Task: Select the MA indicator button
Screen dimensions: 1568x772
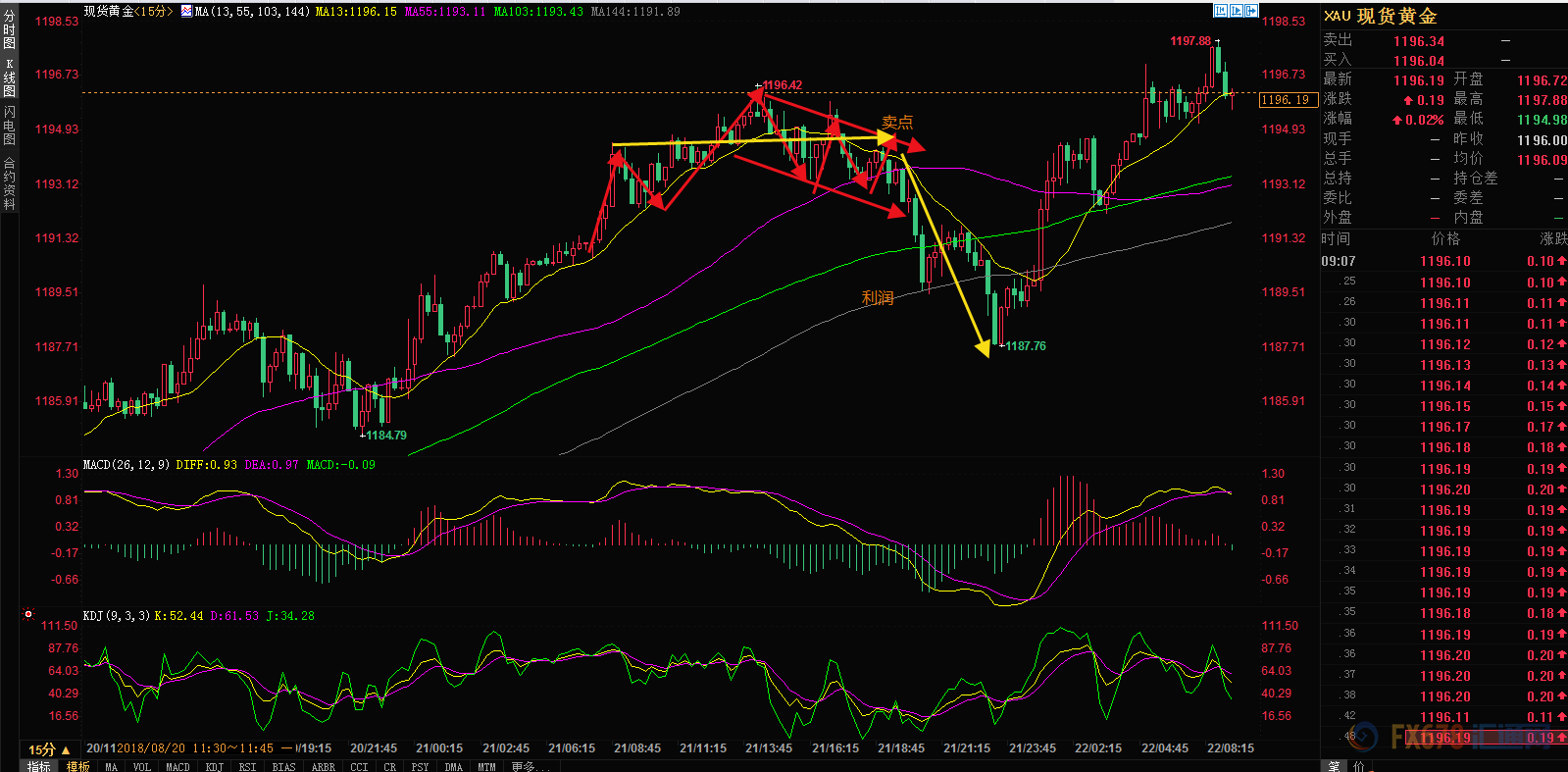Action: [111, 767]
